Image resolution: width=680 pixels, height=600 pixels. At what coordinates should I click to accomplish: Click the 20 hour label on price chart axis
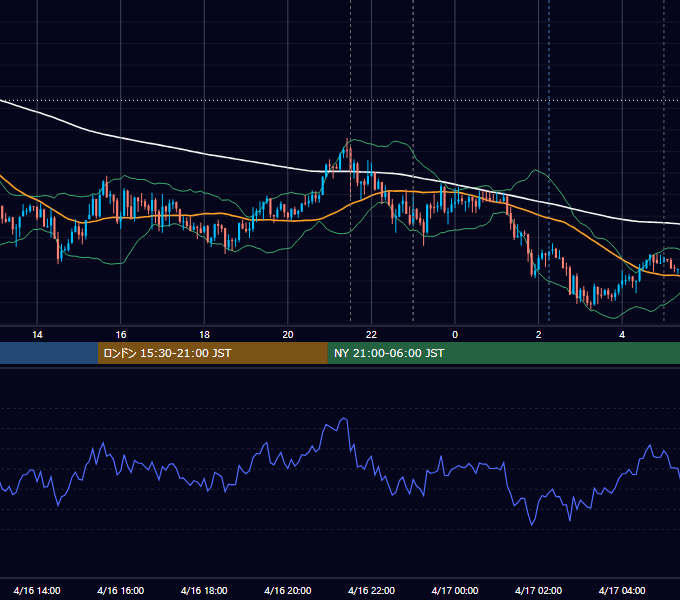288,335
